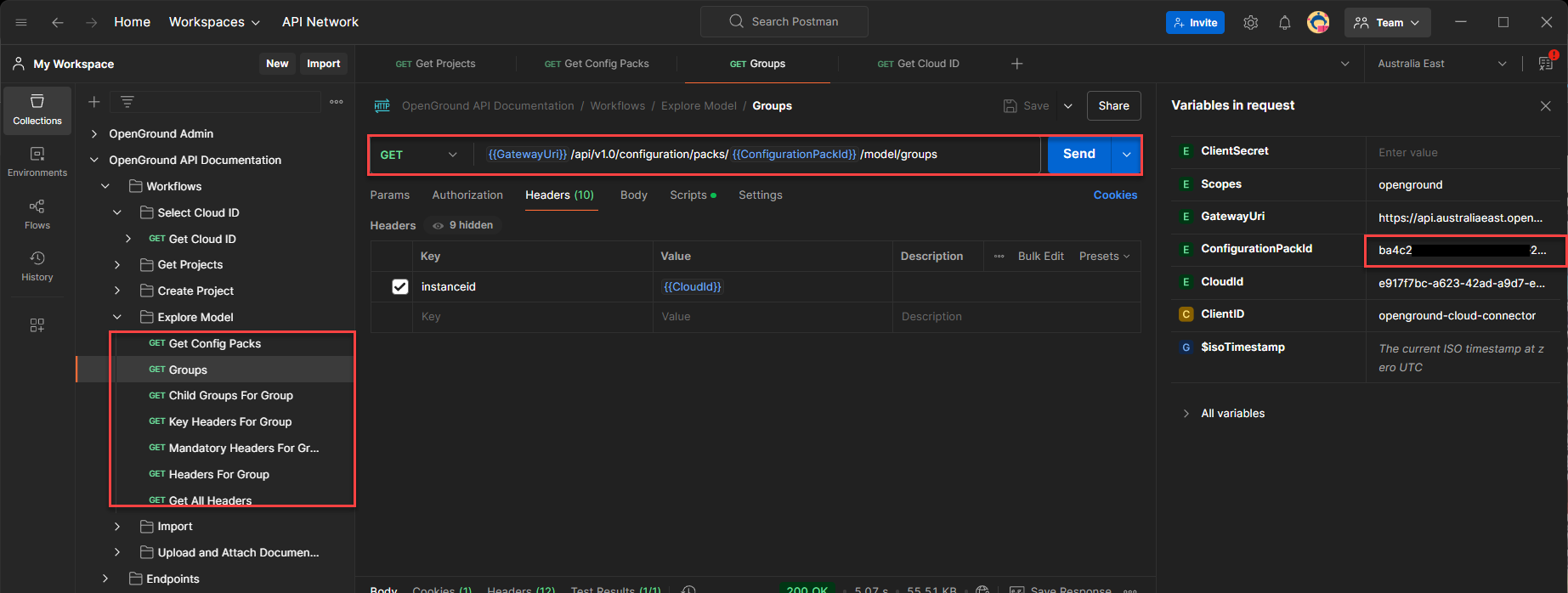Click the Send button
1568x593 pixels.
pos(1079,155)
